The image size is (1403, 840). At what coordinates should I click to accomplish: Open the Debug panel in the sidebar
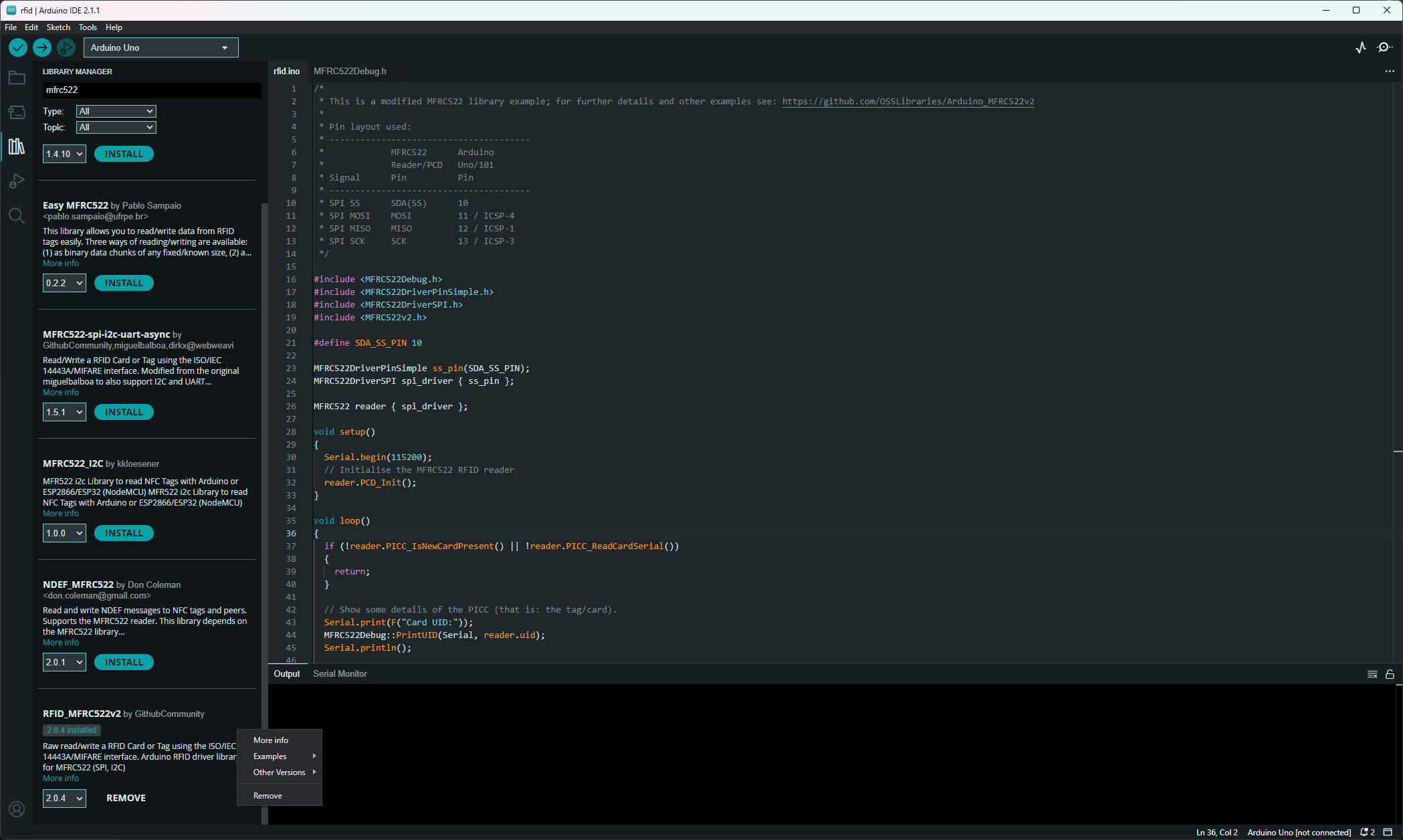17,181
